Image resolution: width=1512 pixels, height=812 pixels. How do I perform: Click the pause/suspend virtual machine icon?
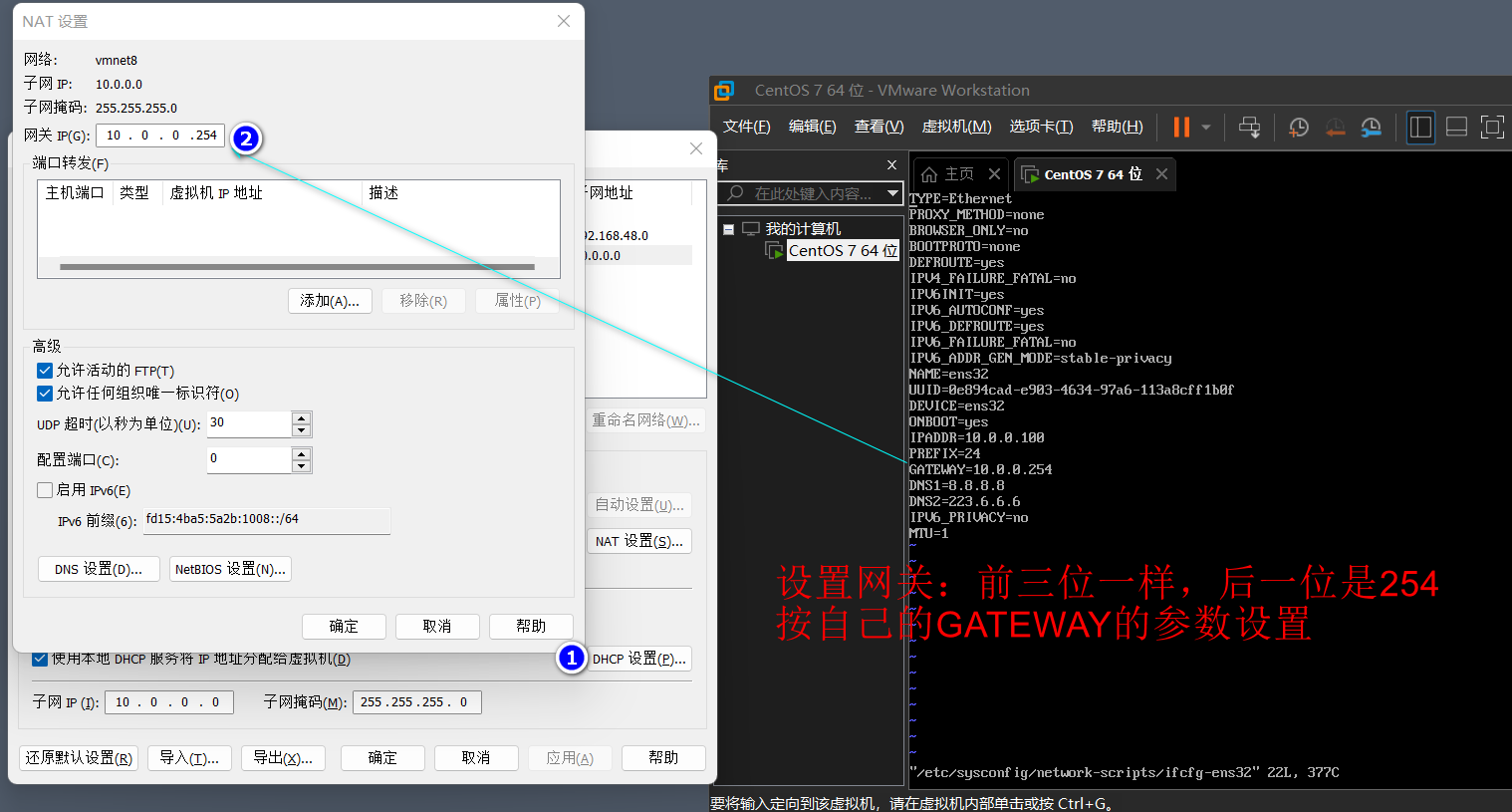[x=1181, y=127]
